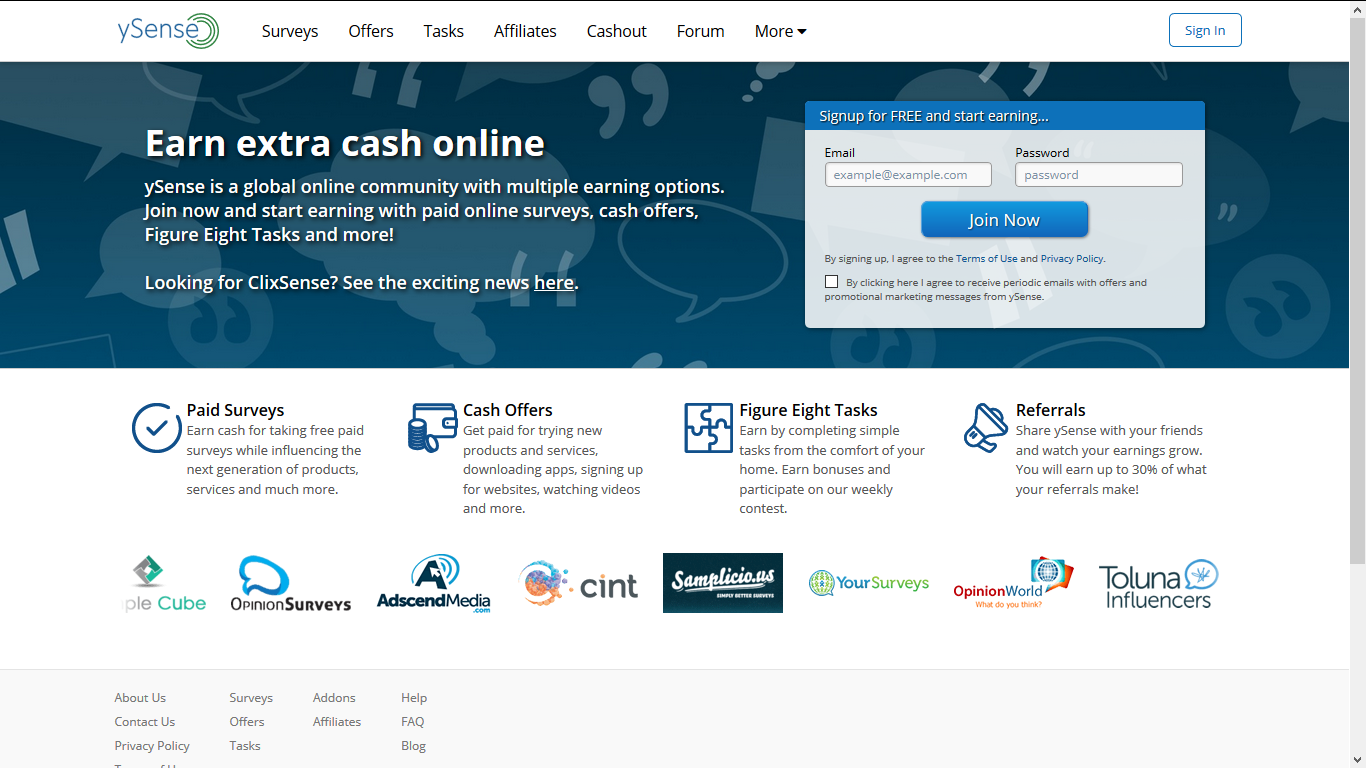Click the page vertical scrollbar thumb
Screen dimensions: 1366x768
click(x=1357, y=288)
